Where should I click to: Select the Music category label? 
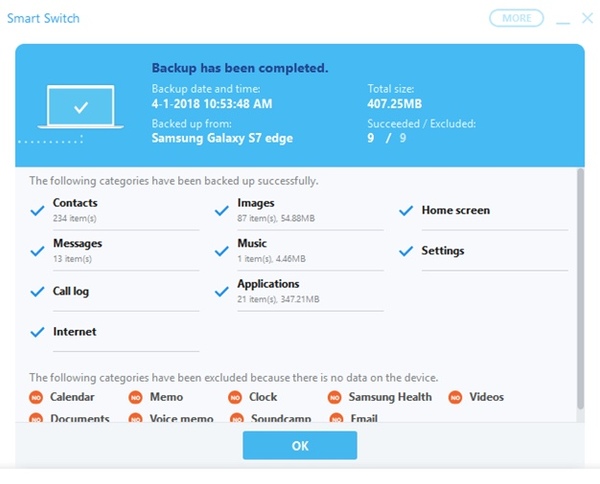252,243
